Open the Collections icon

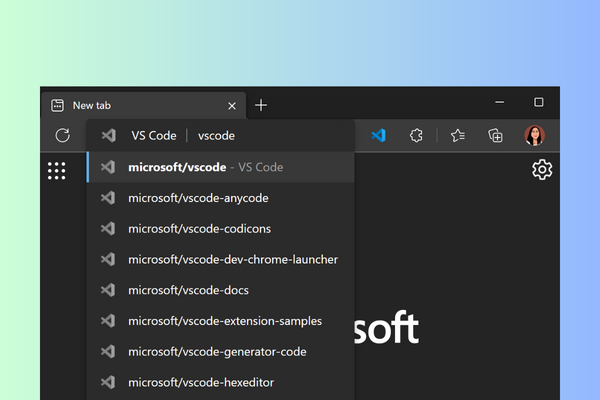[495, 136]
